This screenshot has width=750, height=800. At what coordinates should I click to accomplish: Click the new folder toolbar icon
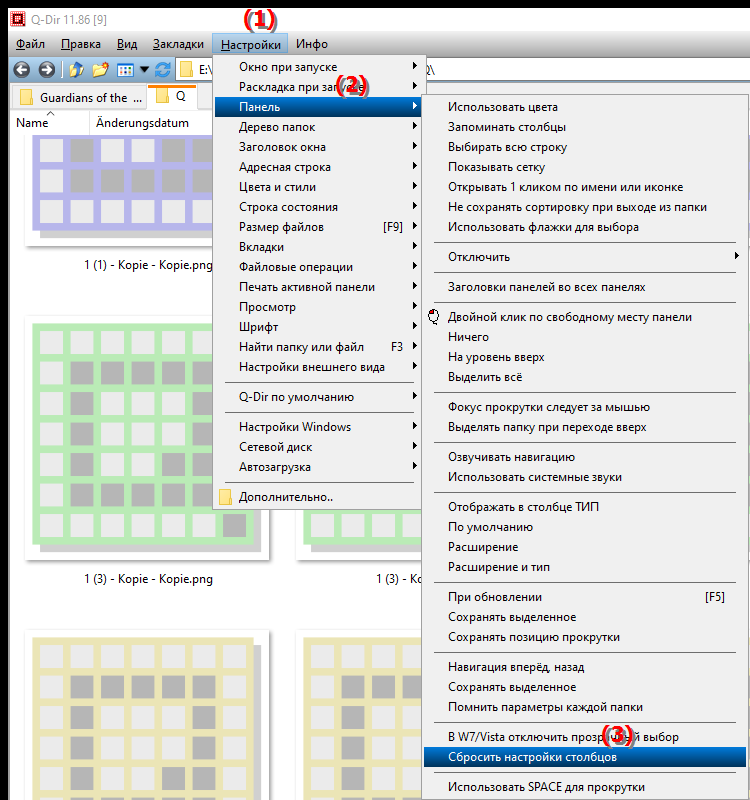(100, 70)
